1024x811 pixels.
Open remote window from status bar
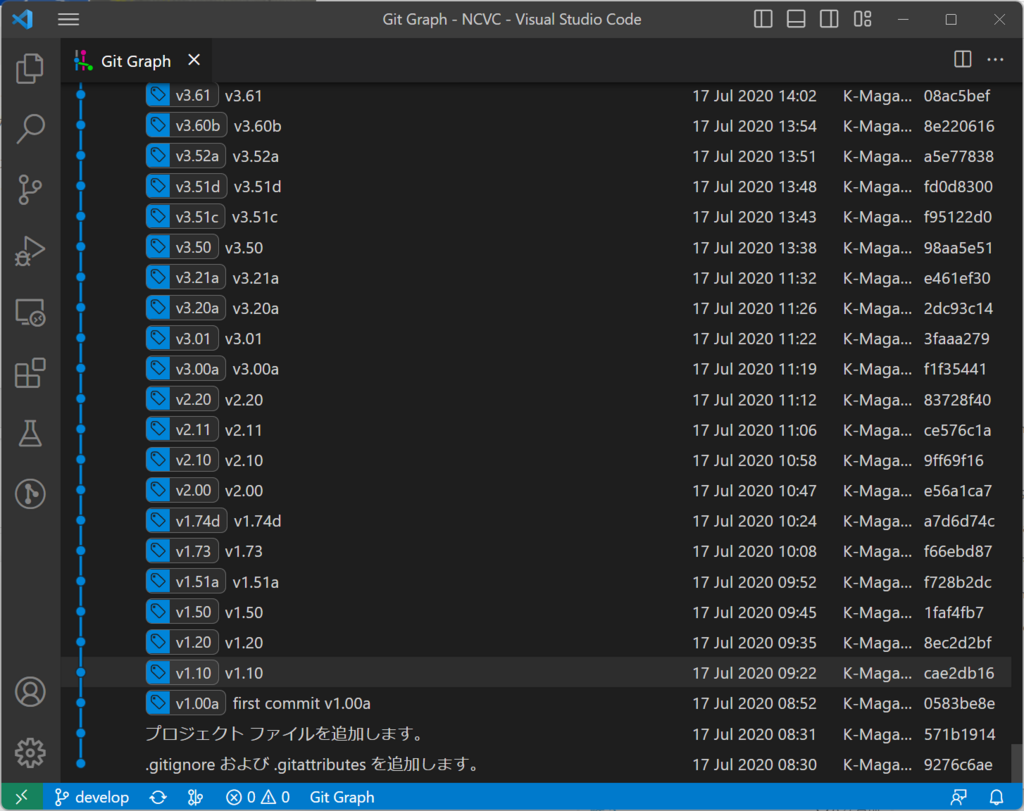click(22, 797)
